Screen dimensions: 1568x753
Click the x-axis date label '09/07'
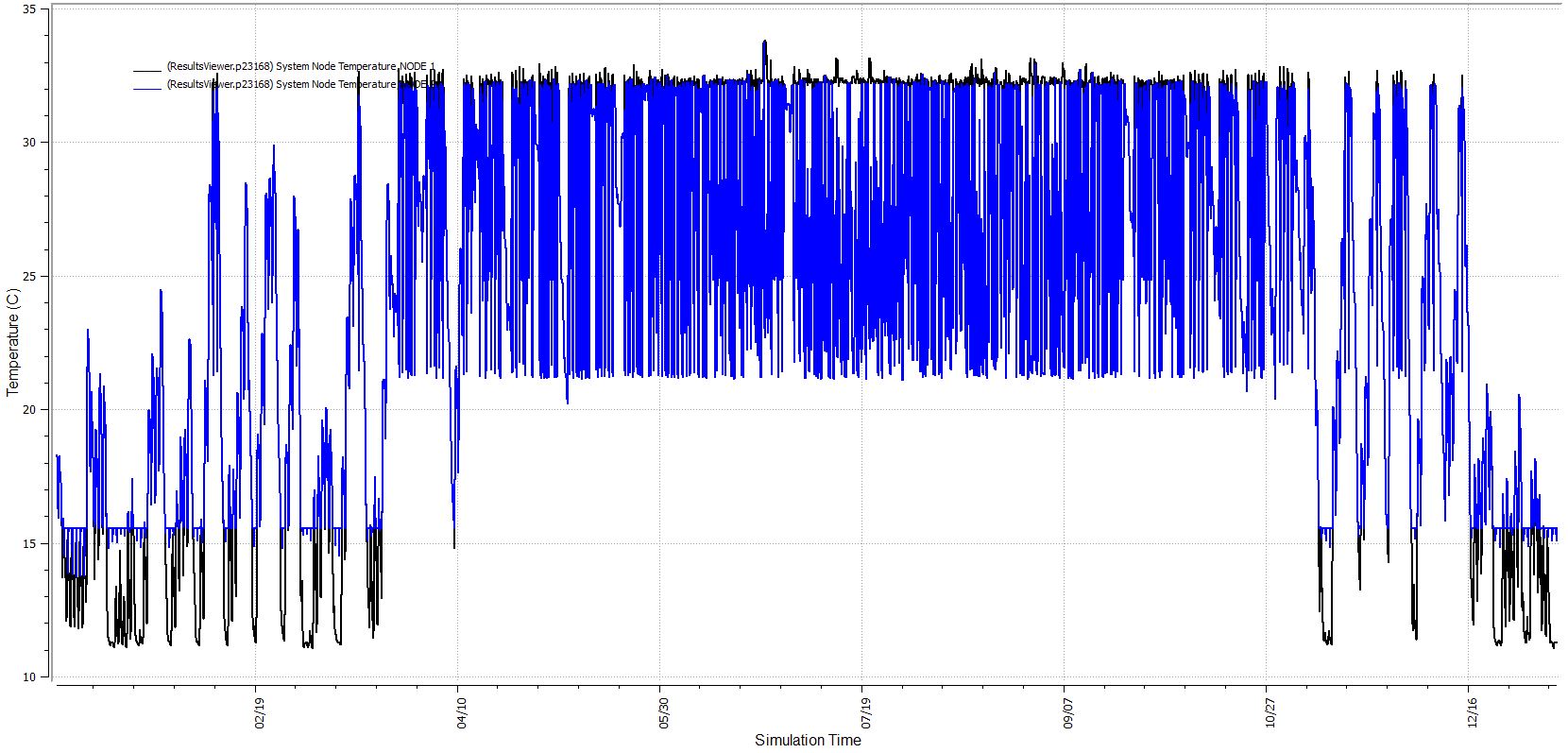coord(1068,714)
